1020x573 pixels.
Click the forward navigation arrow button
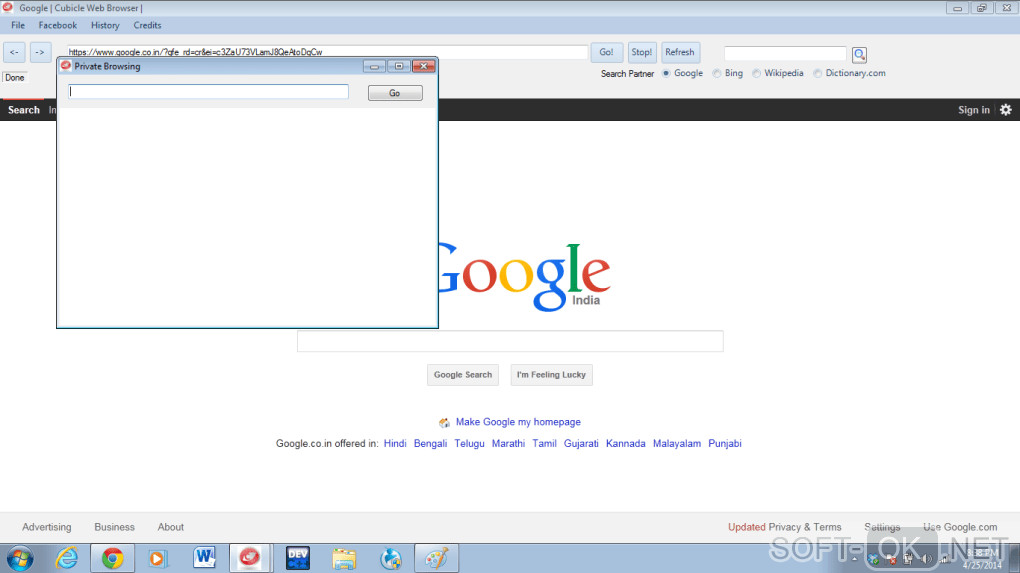(40, 52)
